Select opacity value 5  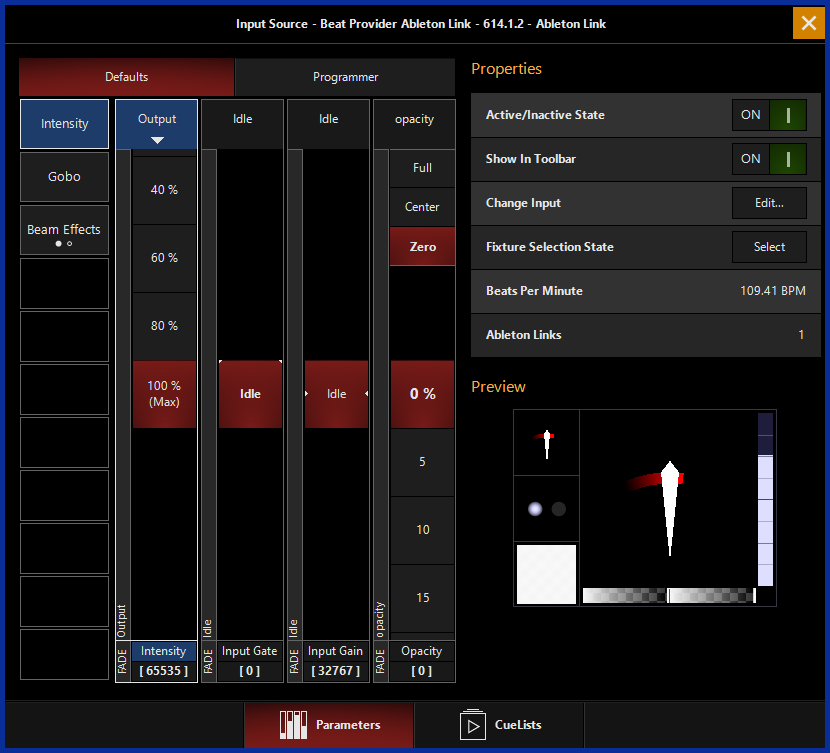[422, 462]
